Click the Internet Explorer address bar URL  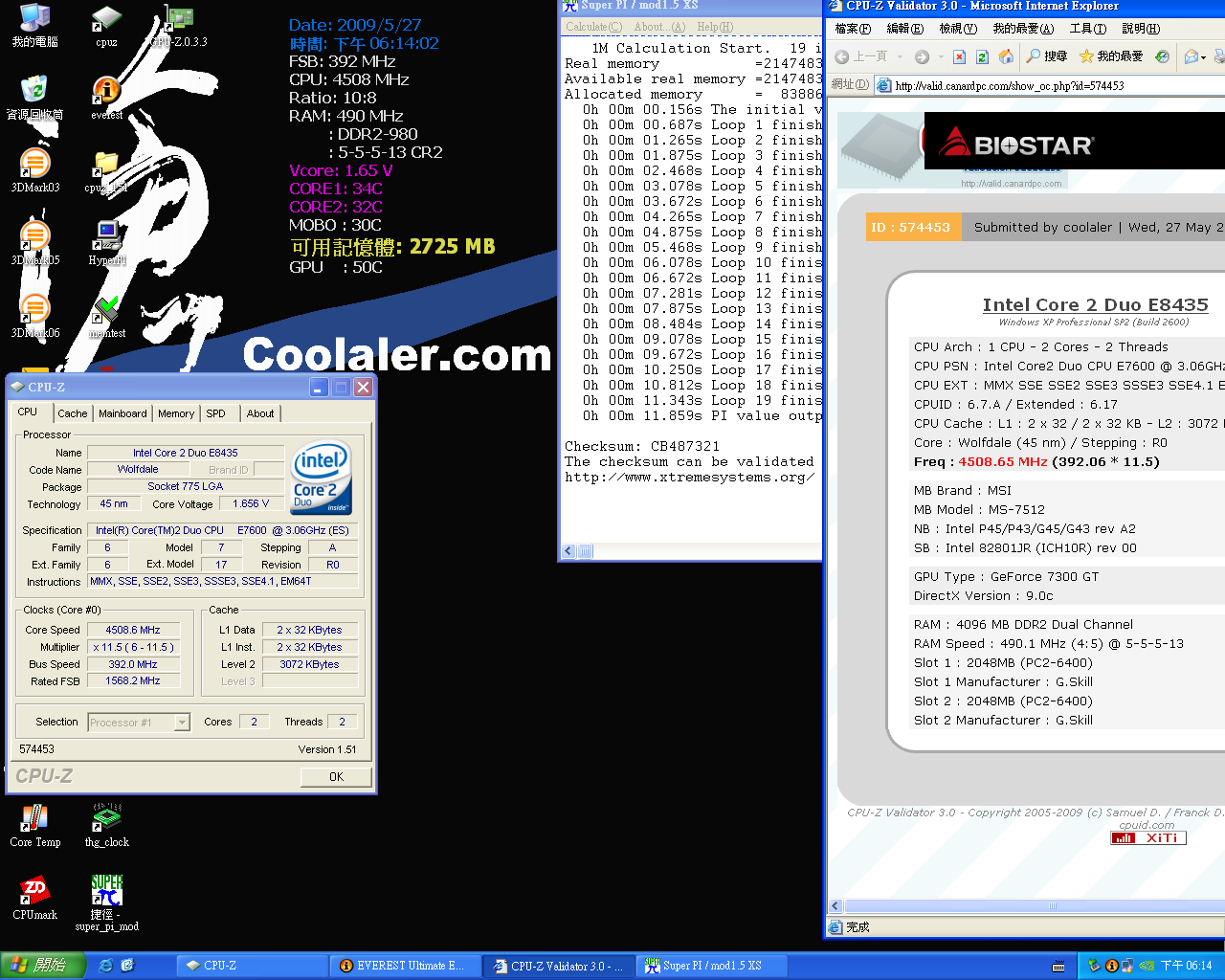tap(1009, 85)
